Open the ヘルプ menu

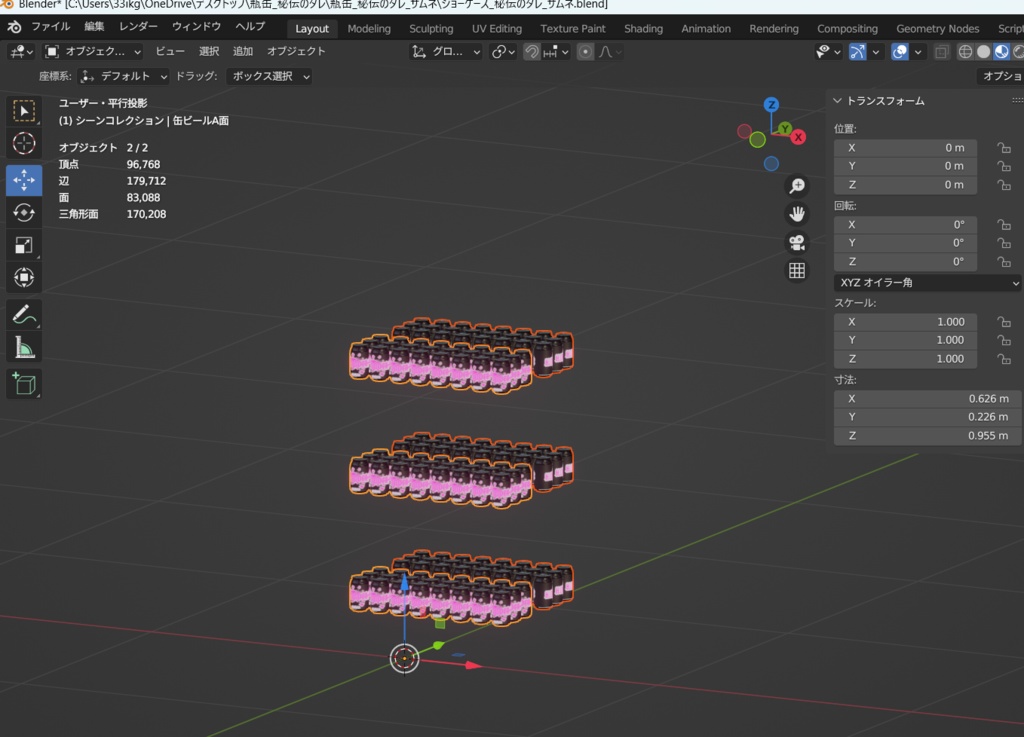(x=250, y=27)
